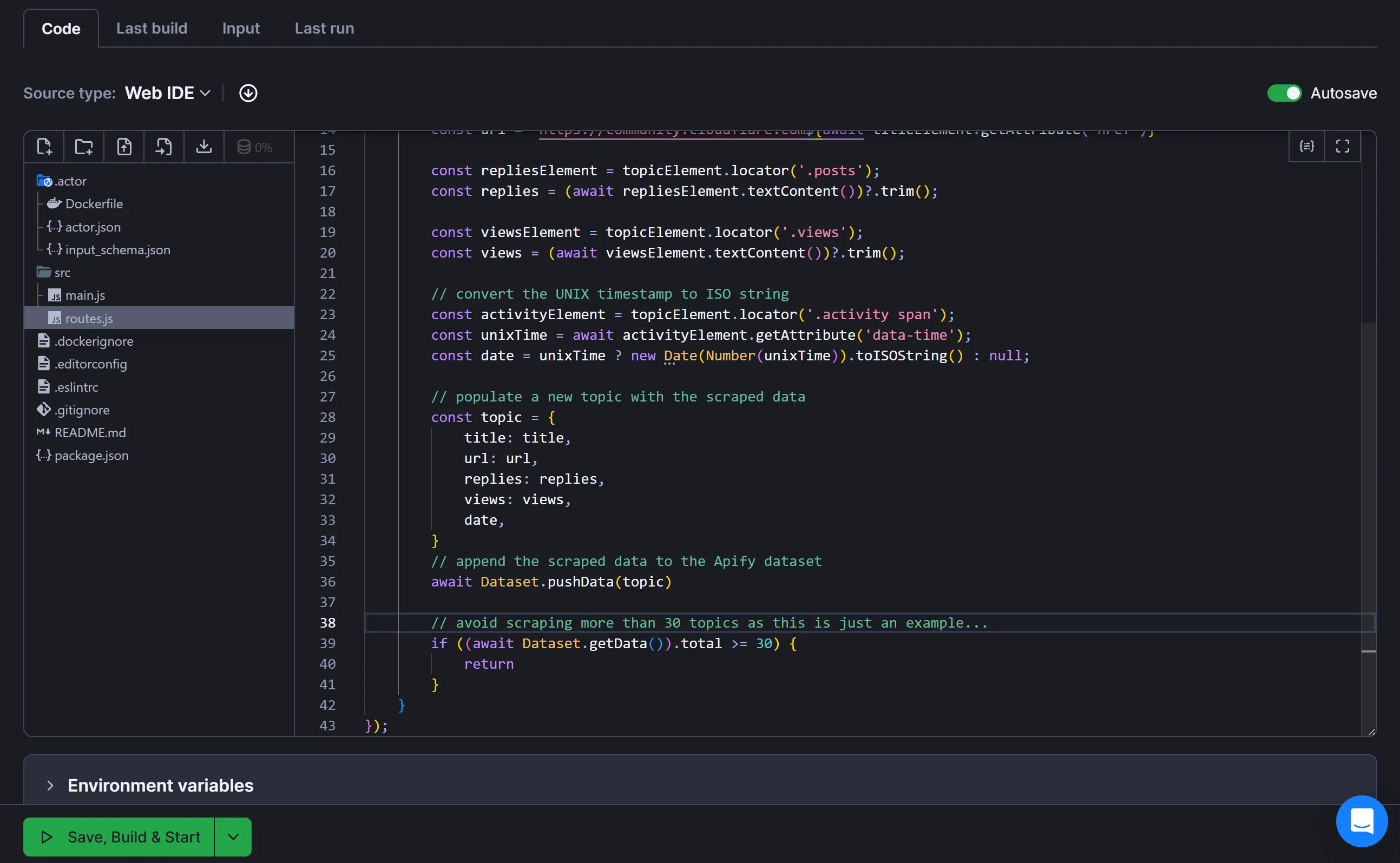Click the 'await Dataset.pushData(topic)' line
This screenshot has height=863, width=1400.
pyautogui.click(x=551, y=582)
